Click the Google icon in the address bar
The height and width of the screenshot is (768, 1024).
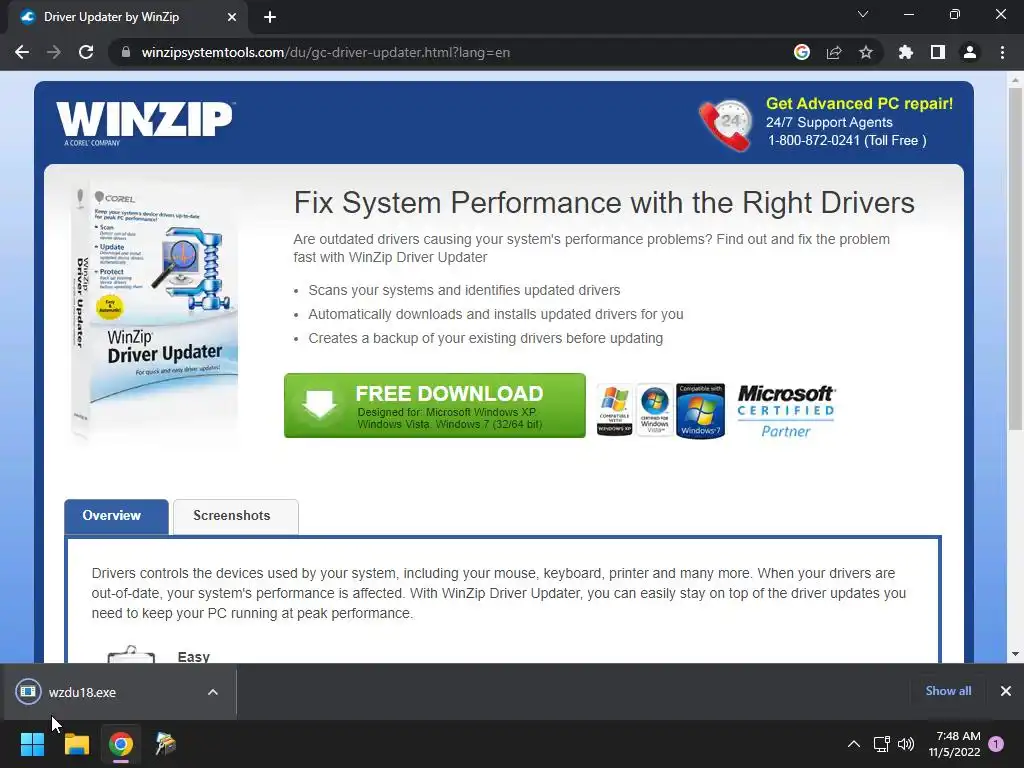tap(801, 52)
